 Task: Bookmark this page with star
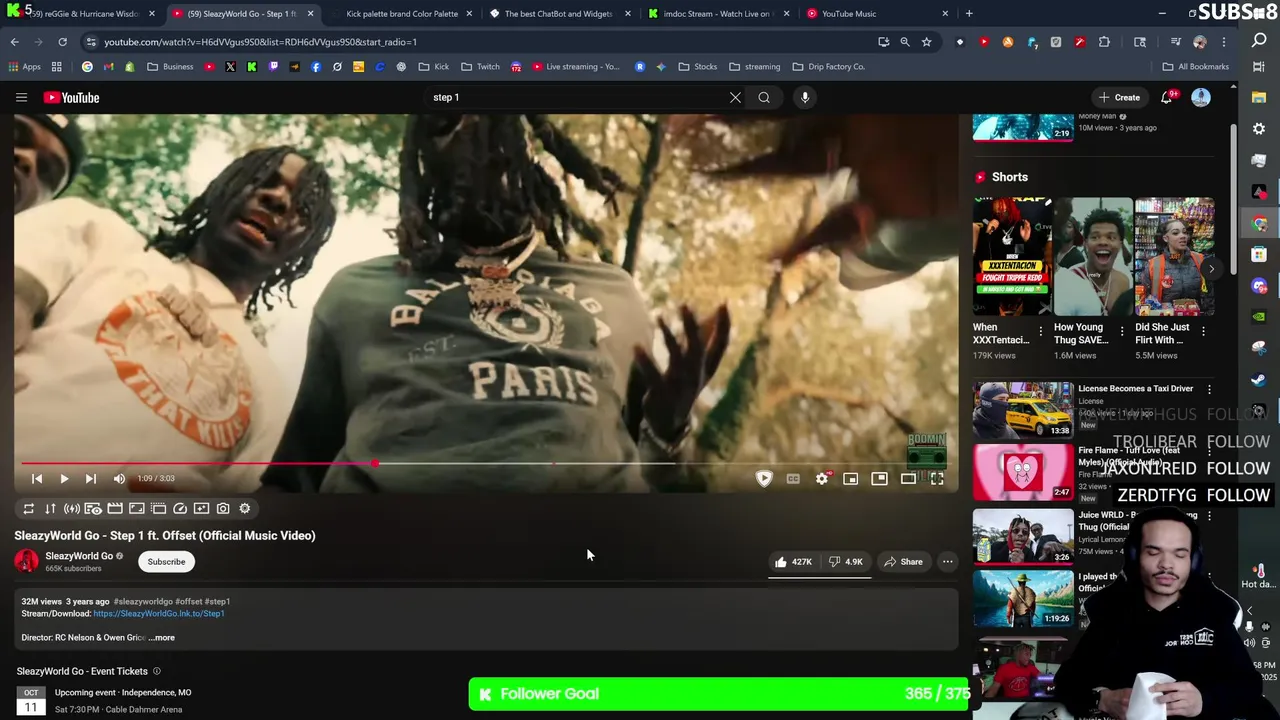(927, 42)
